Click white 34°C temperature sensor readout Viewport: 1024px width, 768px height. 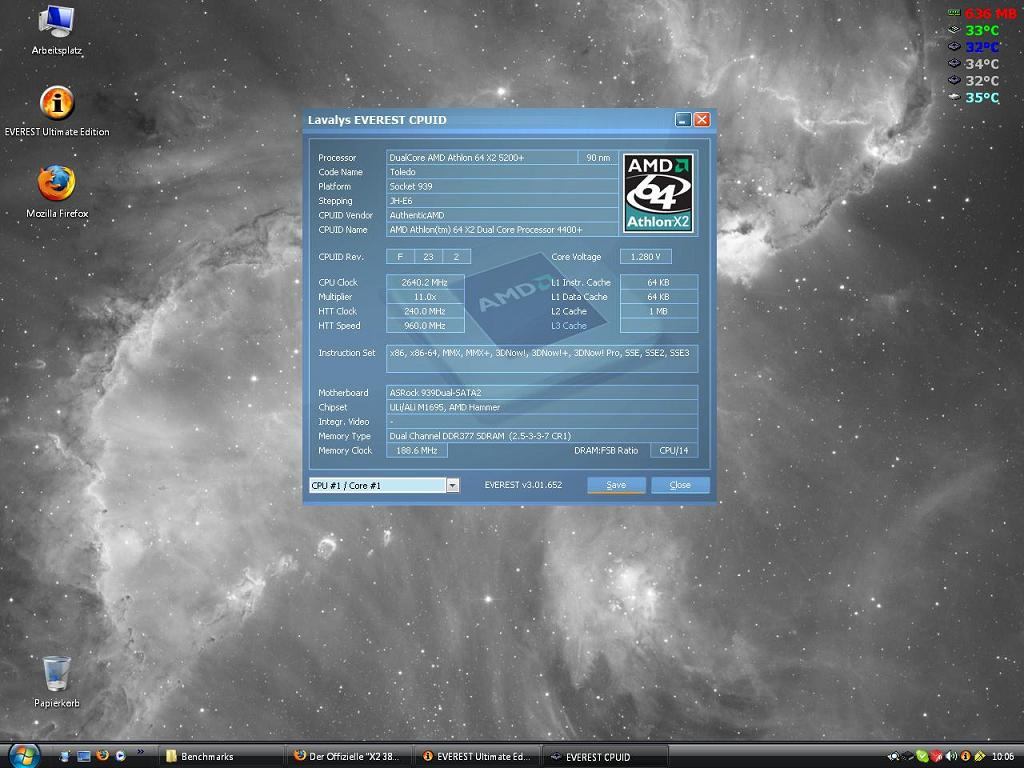pos(974,64)
